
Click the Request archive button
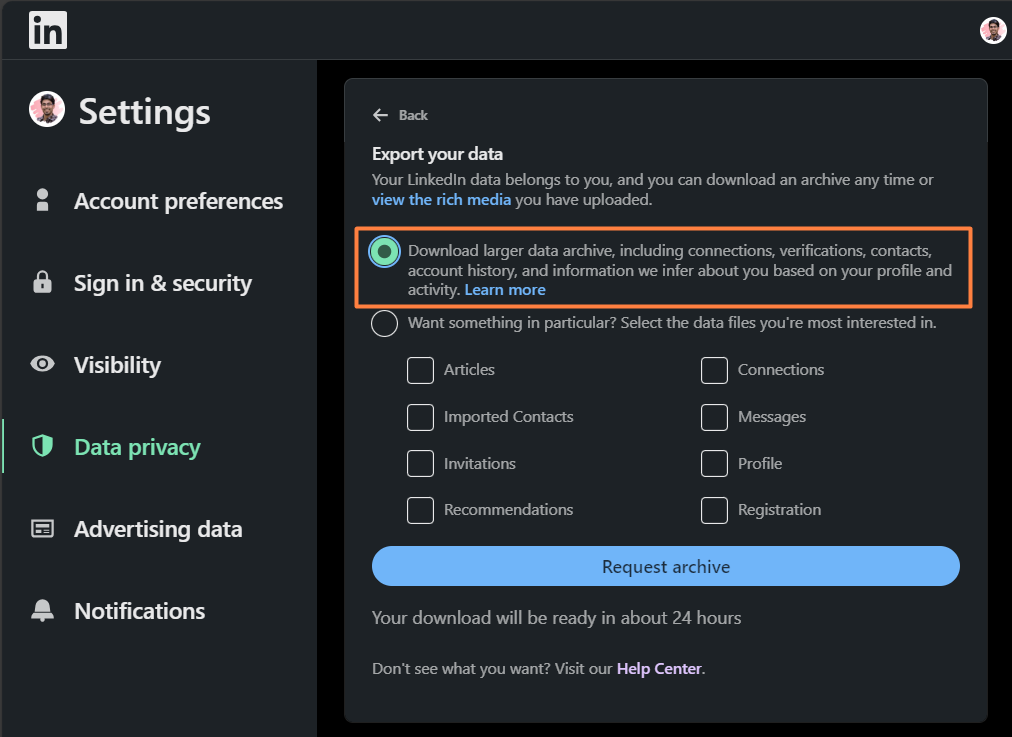(x=665, y=566)
